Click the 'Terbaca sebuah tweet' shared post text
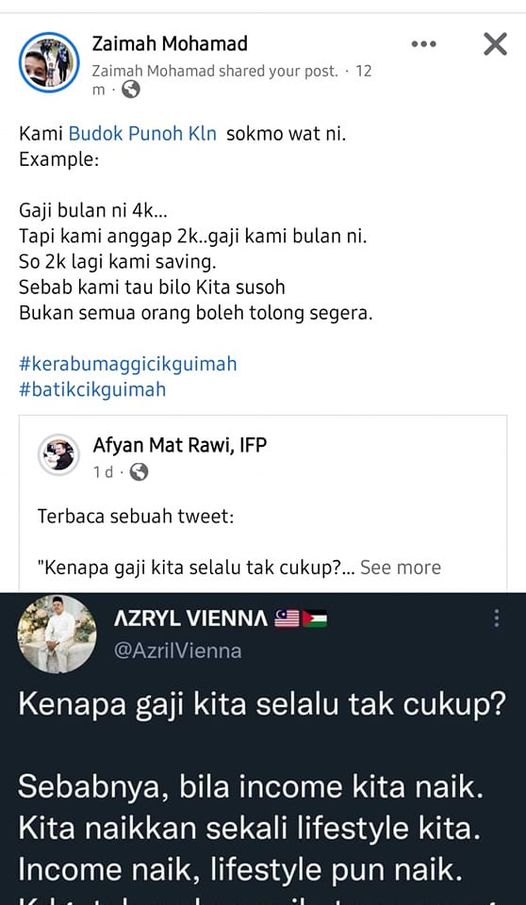526x905 pixels. tap(136, 516)
